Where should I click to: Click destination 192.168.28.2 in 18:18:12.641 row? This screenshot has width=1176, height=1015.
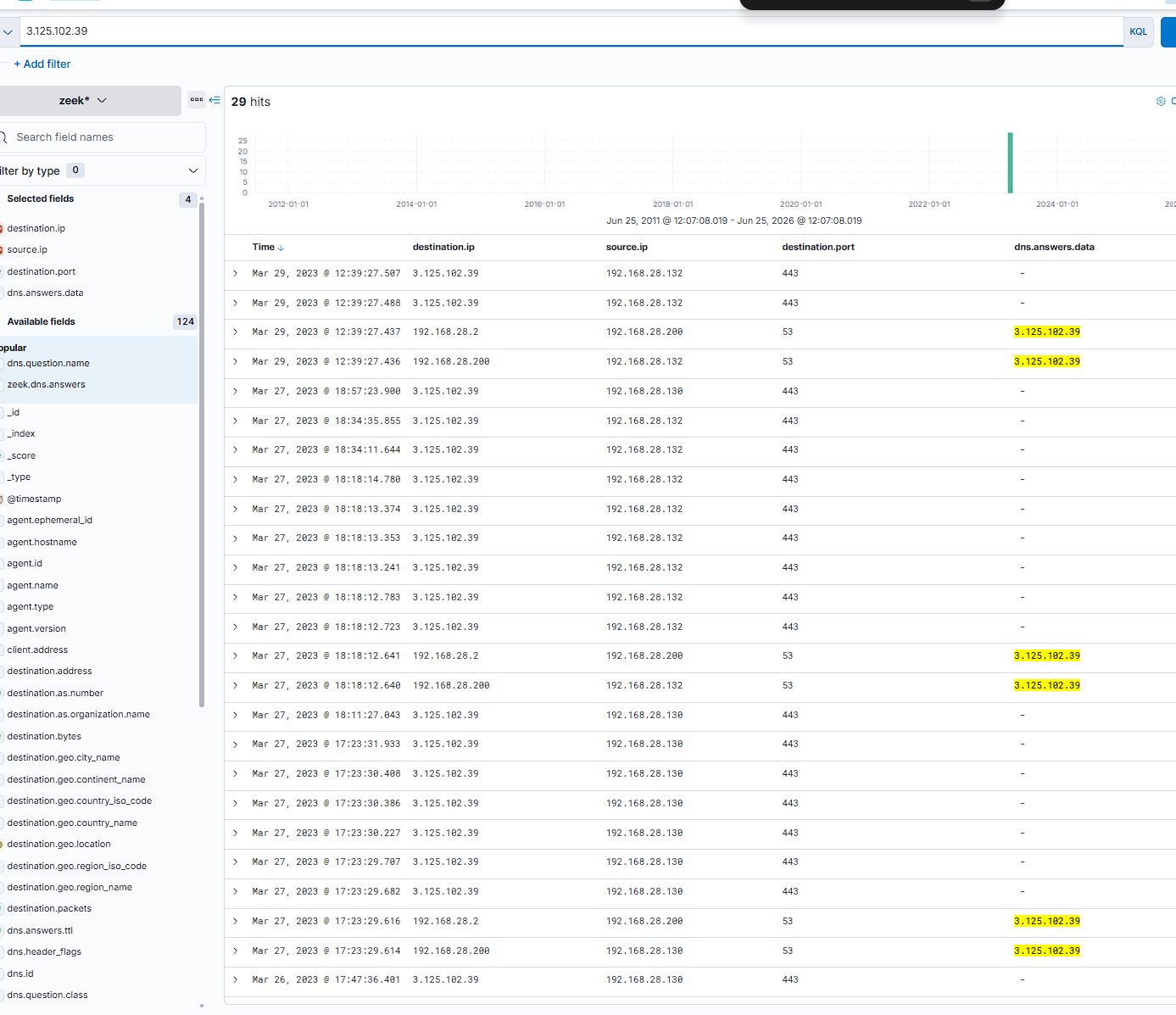[445, 655]
